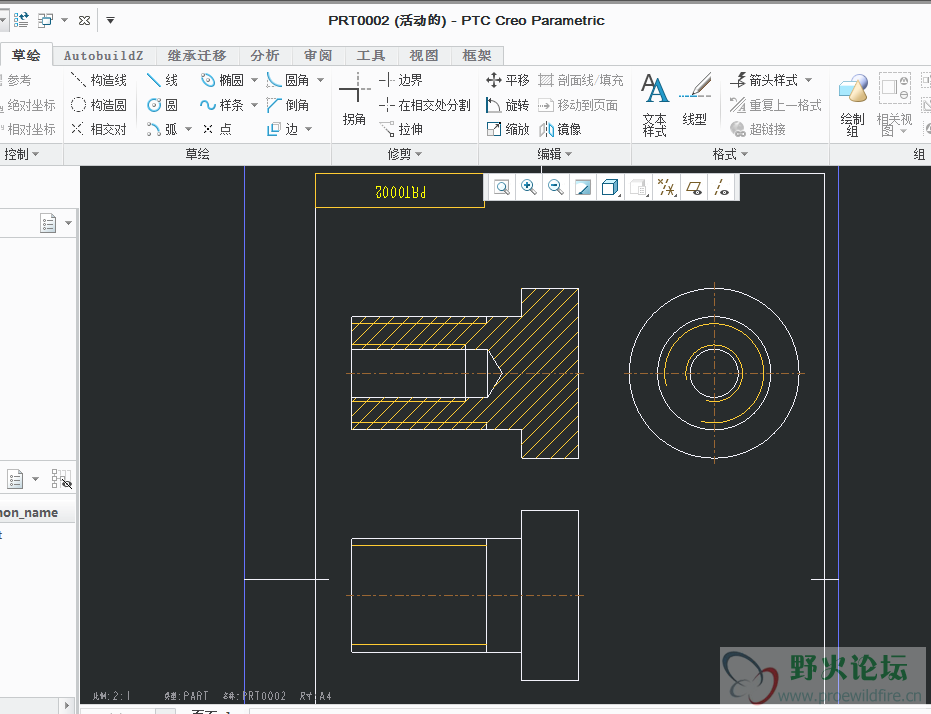Viewport: 931px width, 714px height.
Task: Select the Line (线) sketch tool
Action: pyautogui.click(x=162, y=80)
